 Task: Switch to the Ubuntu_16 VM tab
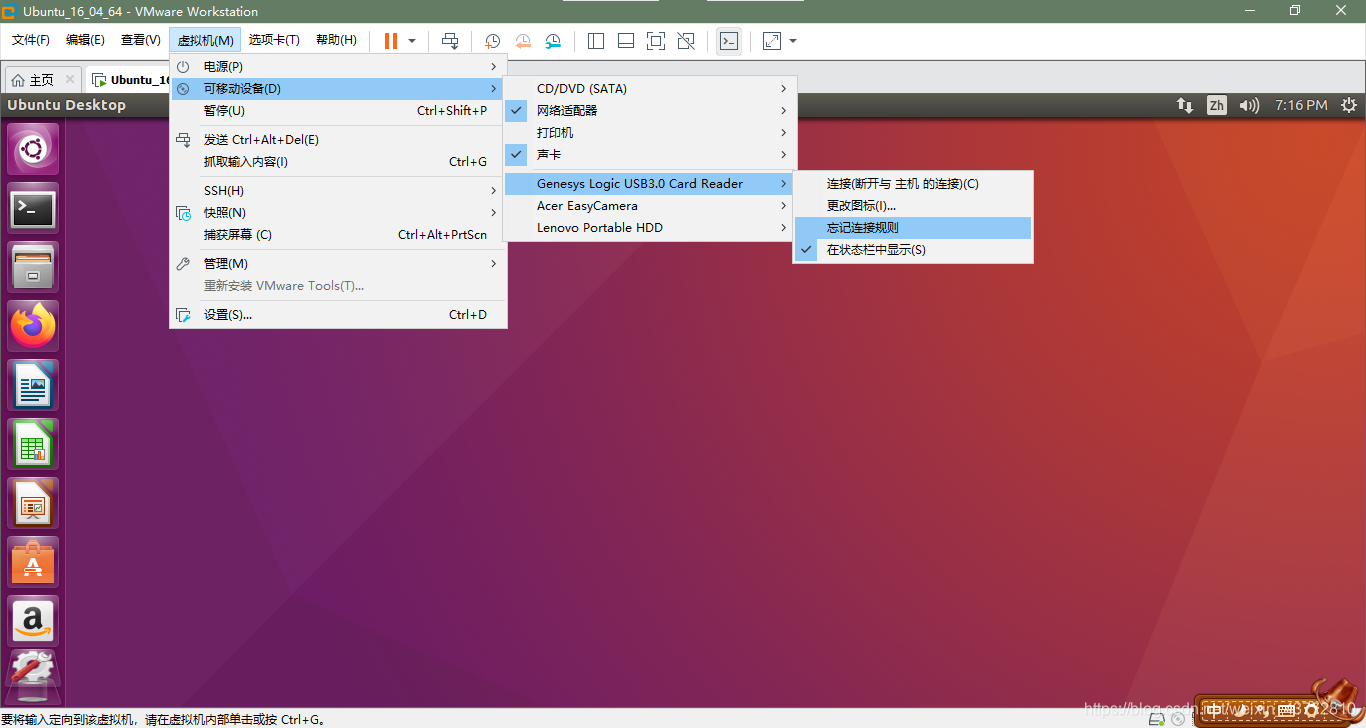[x=130, y=80]
